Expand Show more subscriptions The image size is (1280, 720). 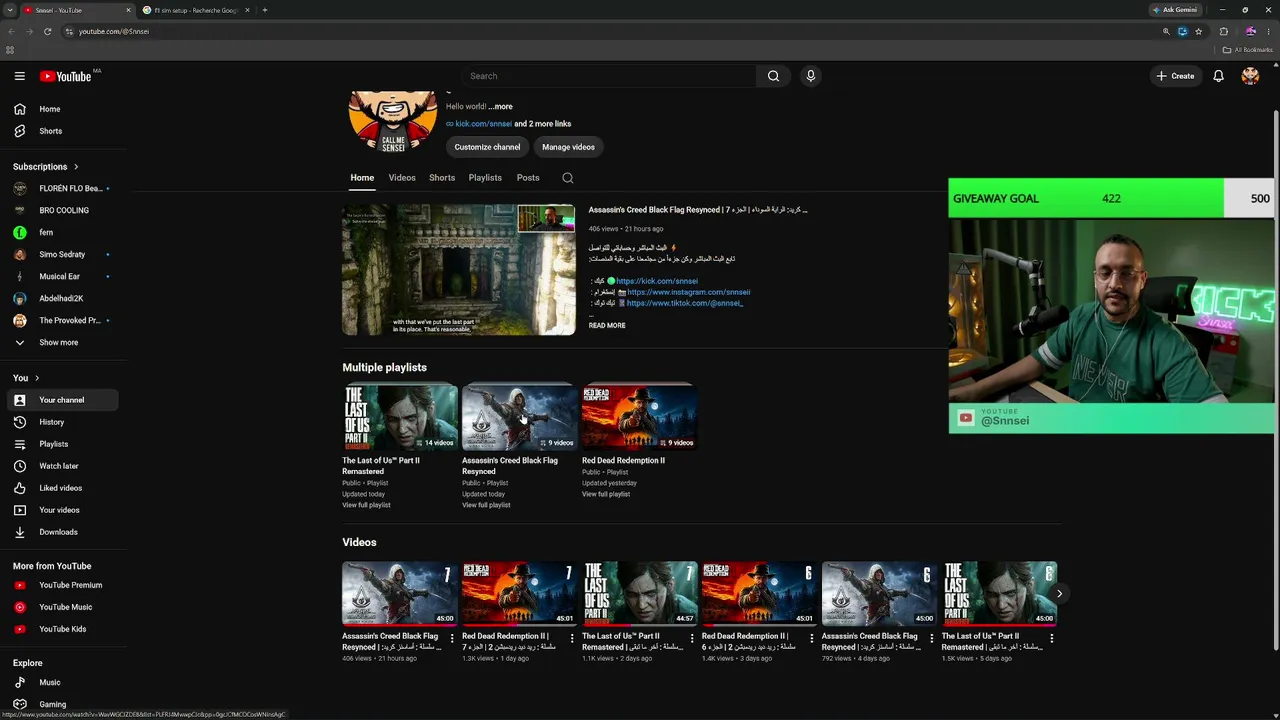[62, 342]
